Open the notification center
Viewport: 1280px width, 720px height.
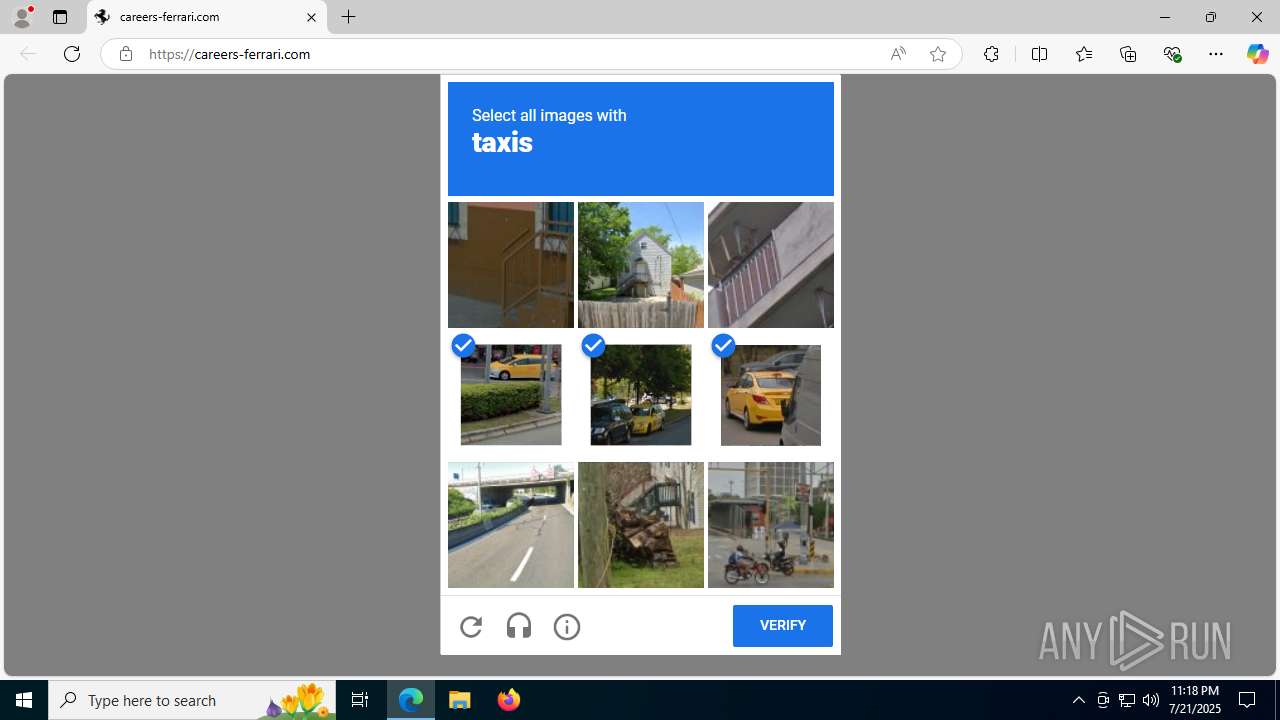(x=1248, y=700)
